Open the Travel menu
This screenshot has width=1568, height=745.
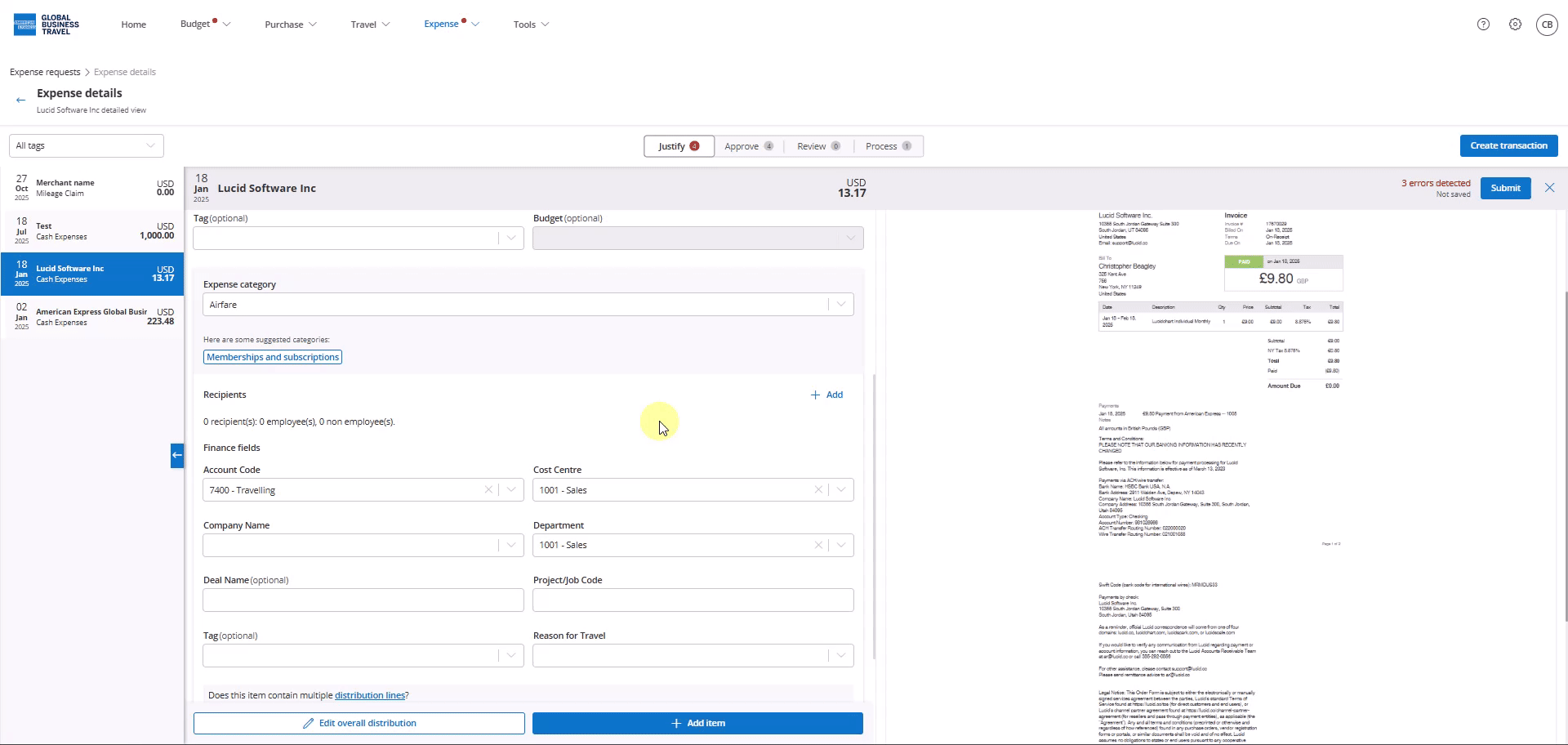coord(370,25)
